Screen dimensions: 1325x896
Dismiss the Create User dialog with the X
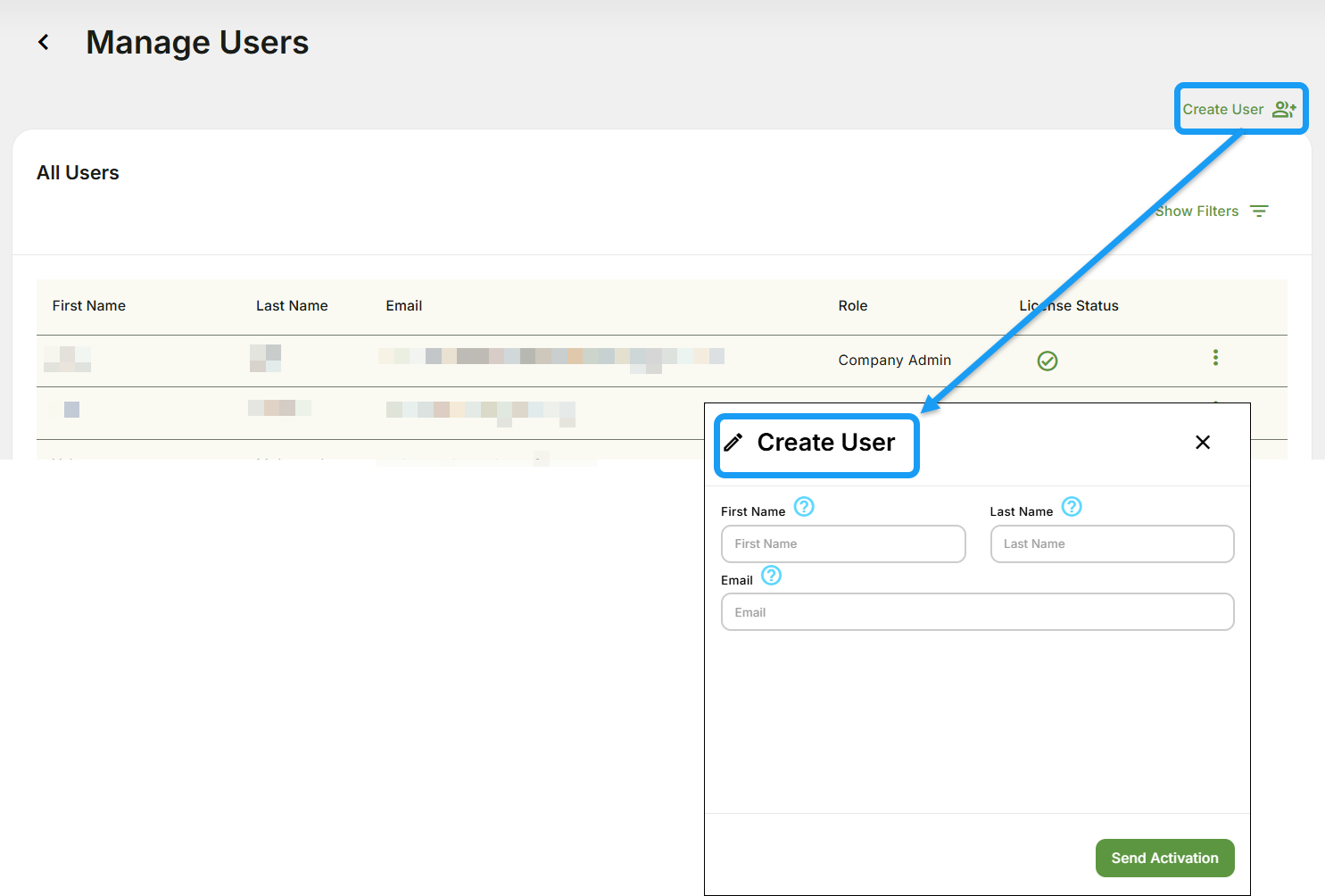(1203, 442)
